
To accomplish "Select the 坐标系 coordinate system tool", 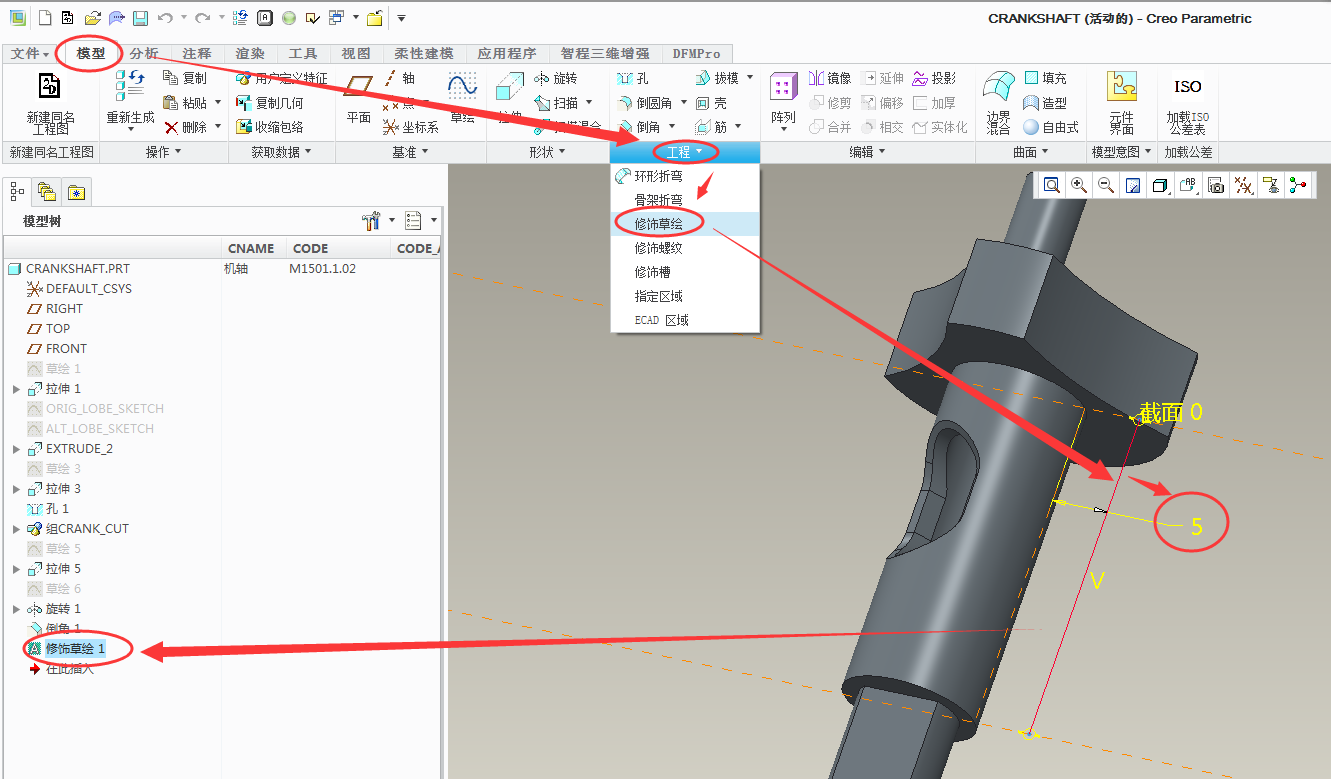I will point(411,127).
